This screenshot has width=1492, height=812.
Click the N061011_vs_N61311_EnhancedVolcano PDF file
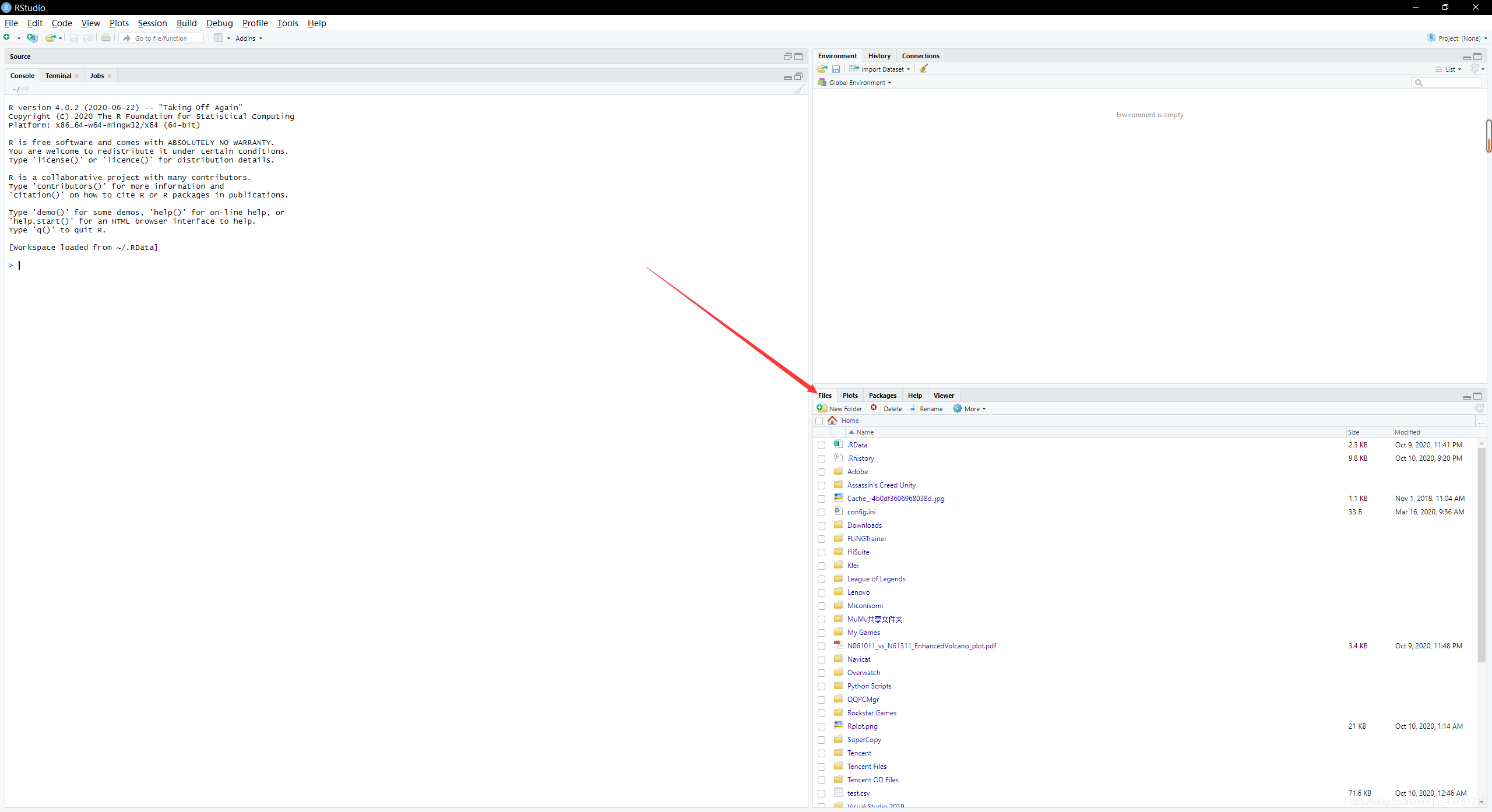921,645
